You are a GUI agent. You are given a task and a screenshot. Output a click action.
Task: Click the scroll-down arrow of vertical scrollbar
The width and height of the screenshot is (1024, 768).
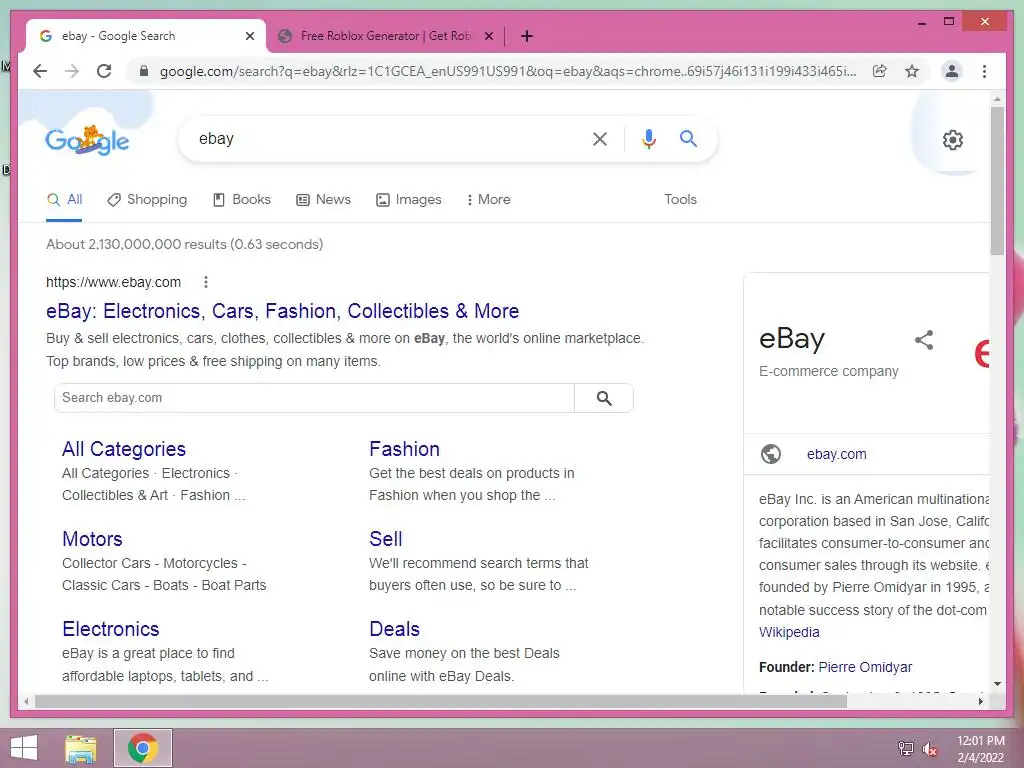pos(997,684)
